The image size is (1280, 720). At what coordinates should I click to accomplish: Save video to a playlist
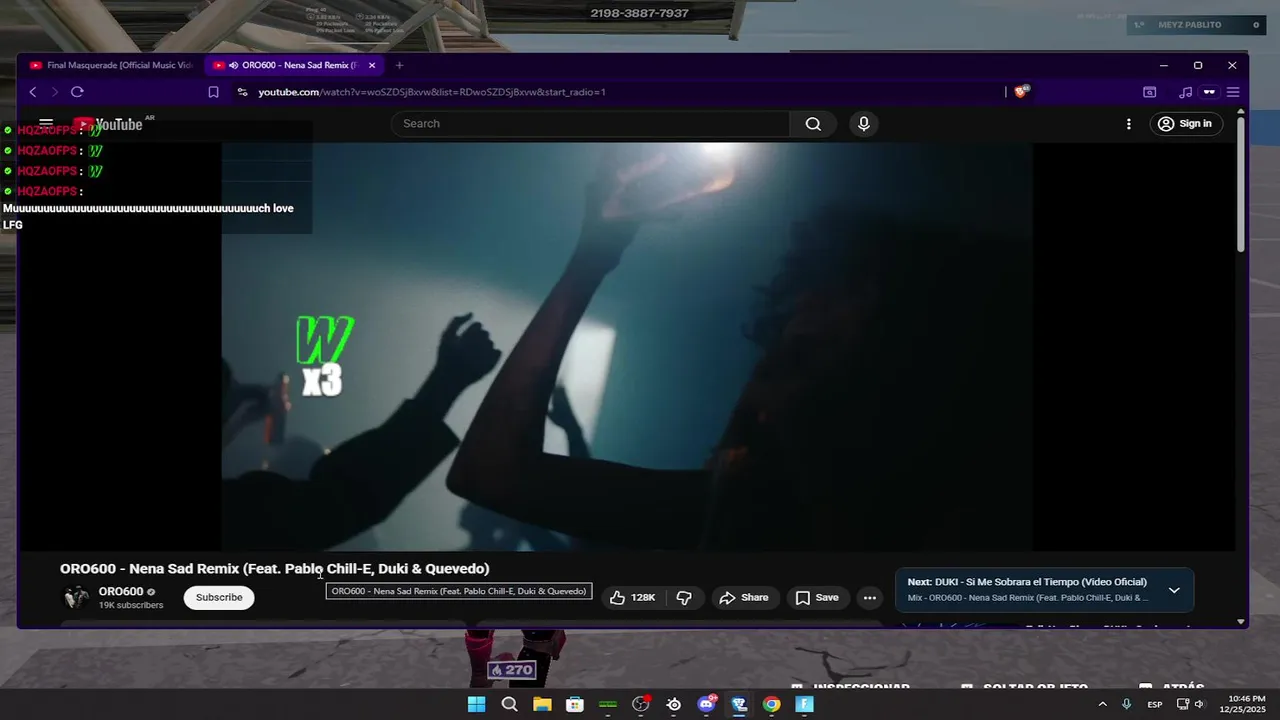click(x=817, y=598)
